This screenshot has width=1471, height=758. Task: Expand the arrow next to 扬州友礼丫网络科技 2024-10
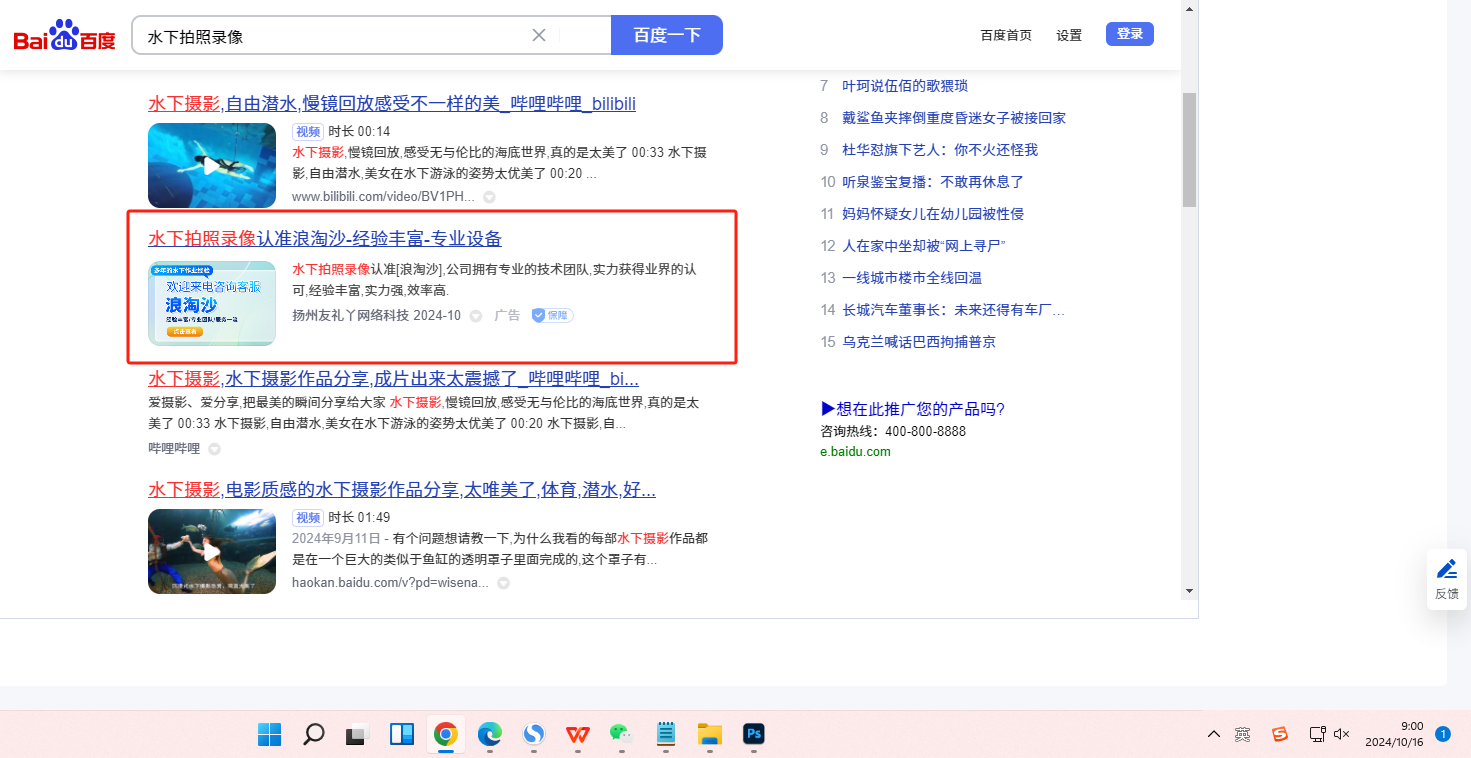(476, 316)
